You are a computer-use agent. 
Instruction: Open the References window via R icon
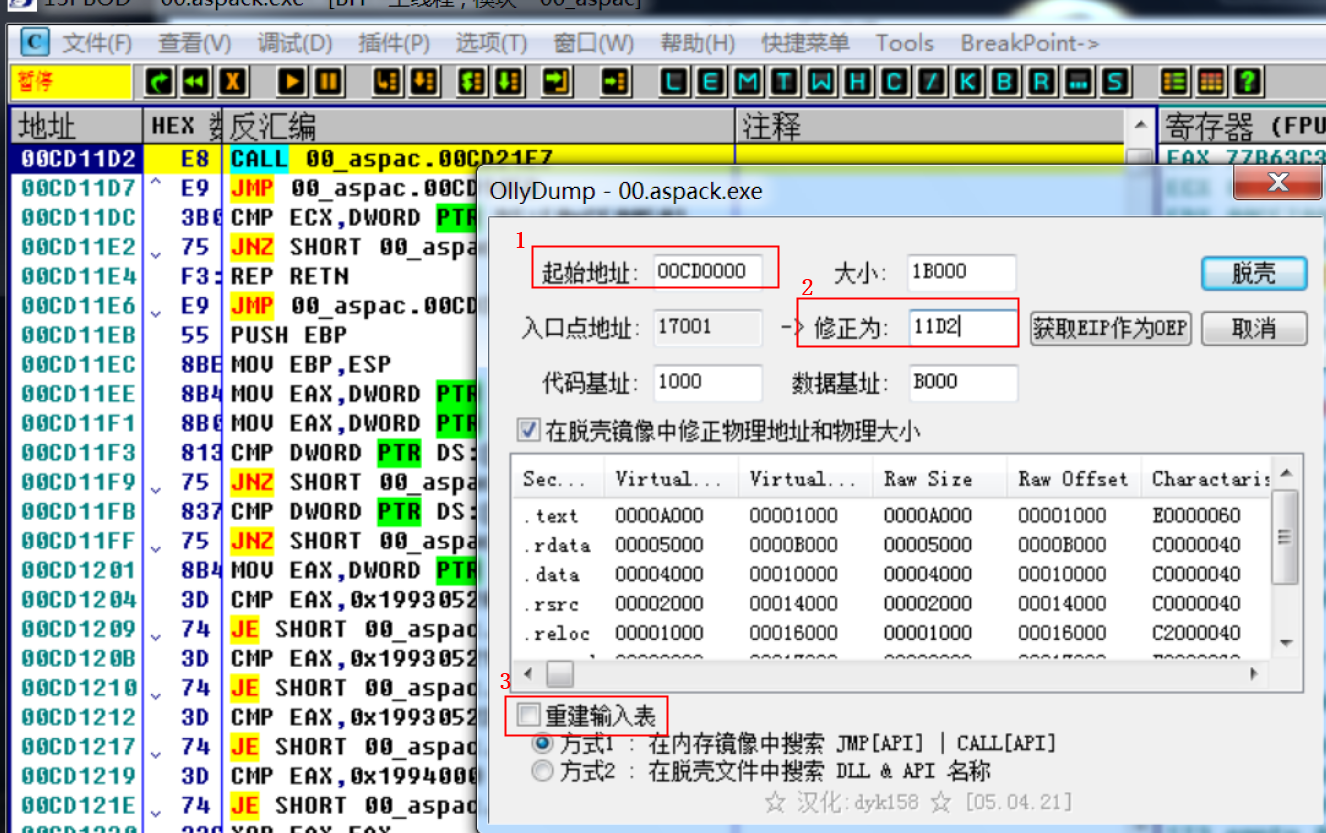(x=1040, y=81)
